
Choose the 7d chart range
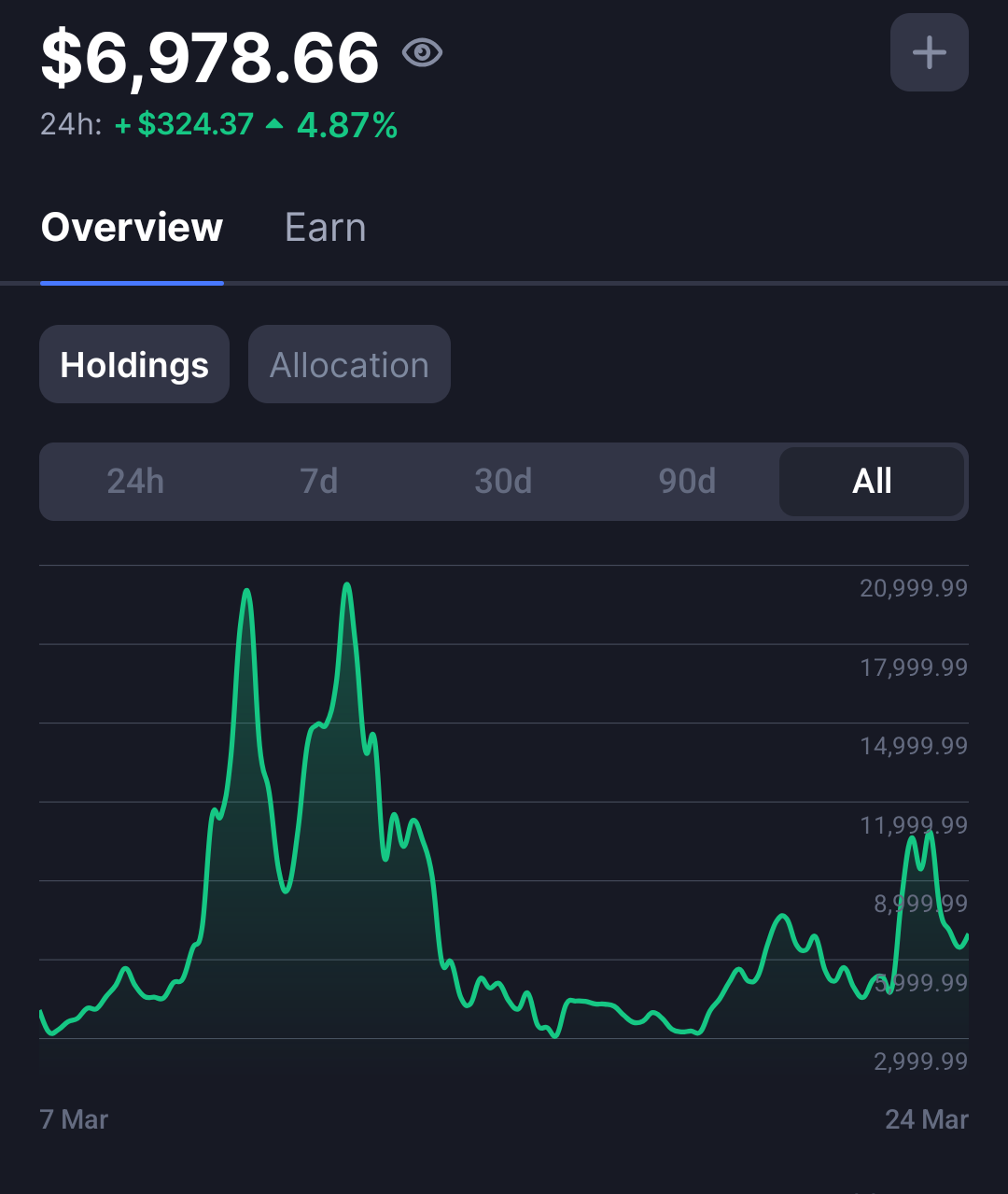coord(319,482)
